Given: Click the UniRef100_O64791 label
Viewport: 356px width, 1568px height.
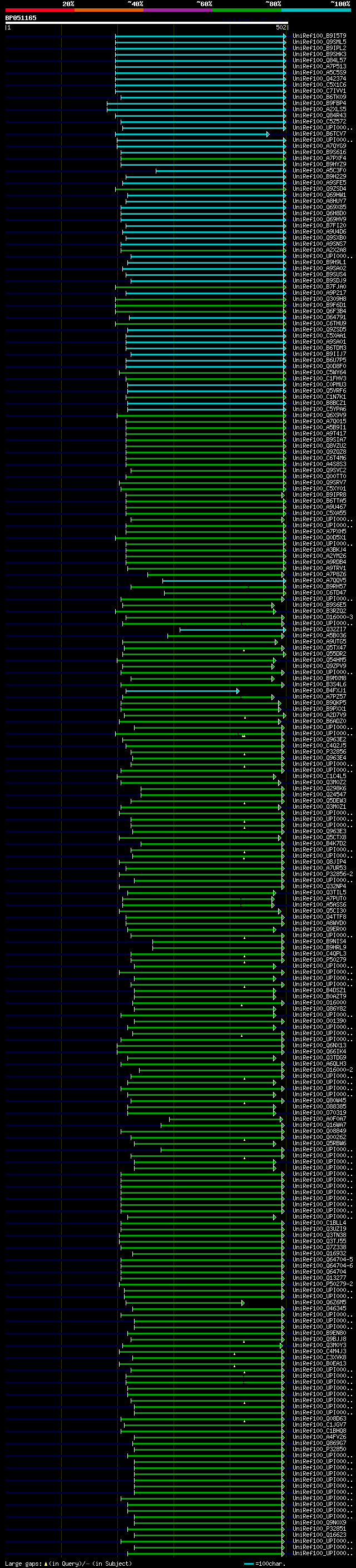Looking at the screenshot, I should [x=319, y=317].
